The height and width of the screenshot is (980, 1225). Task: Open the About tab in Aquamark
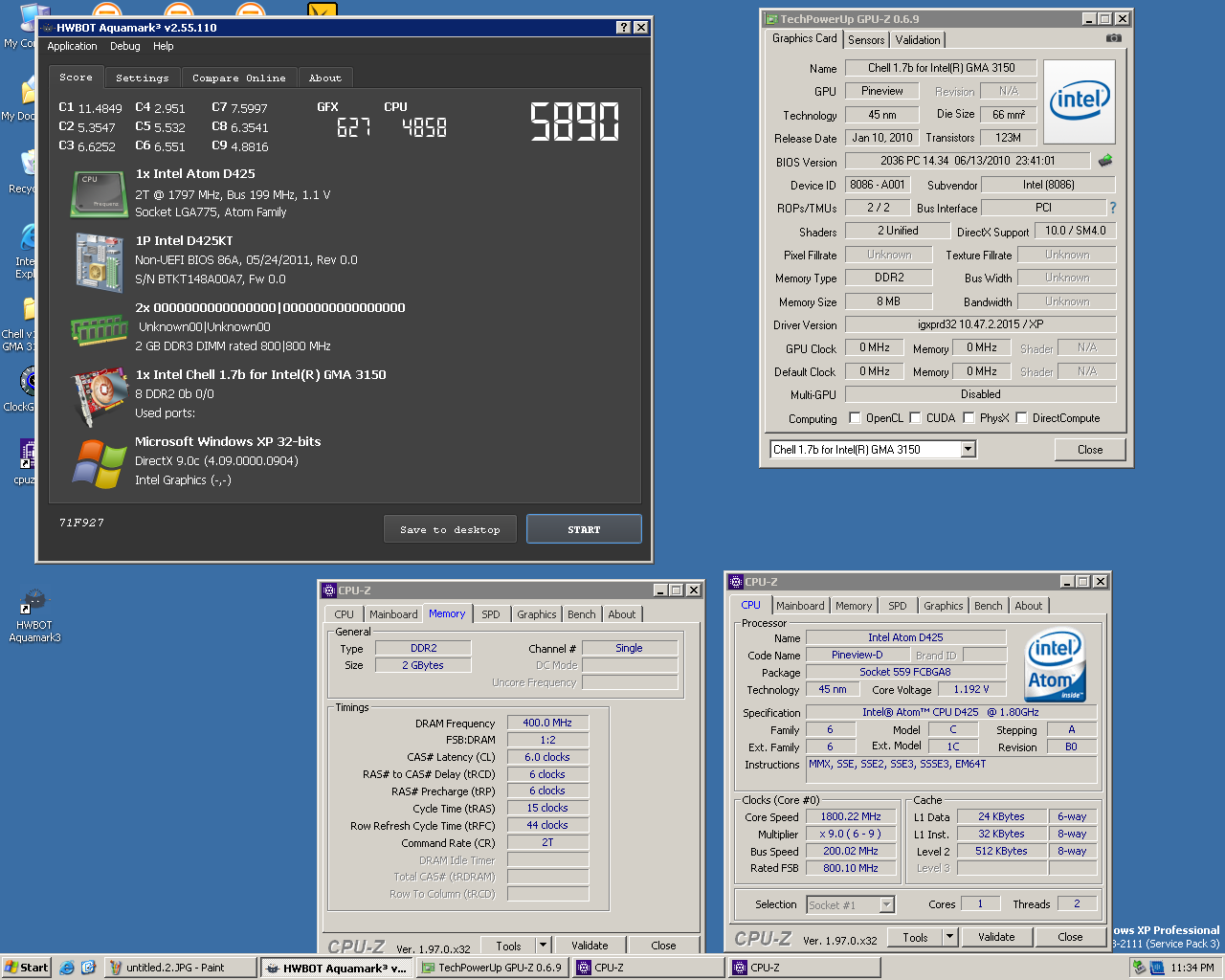[325, 78]
